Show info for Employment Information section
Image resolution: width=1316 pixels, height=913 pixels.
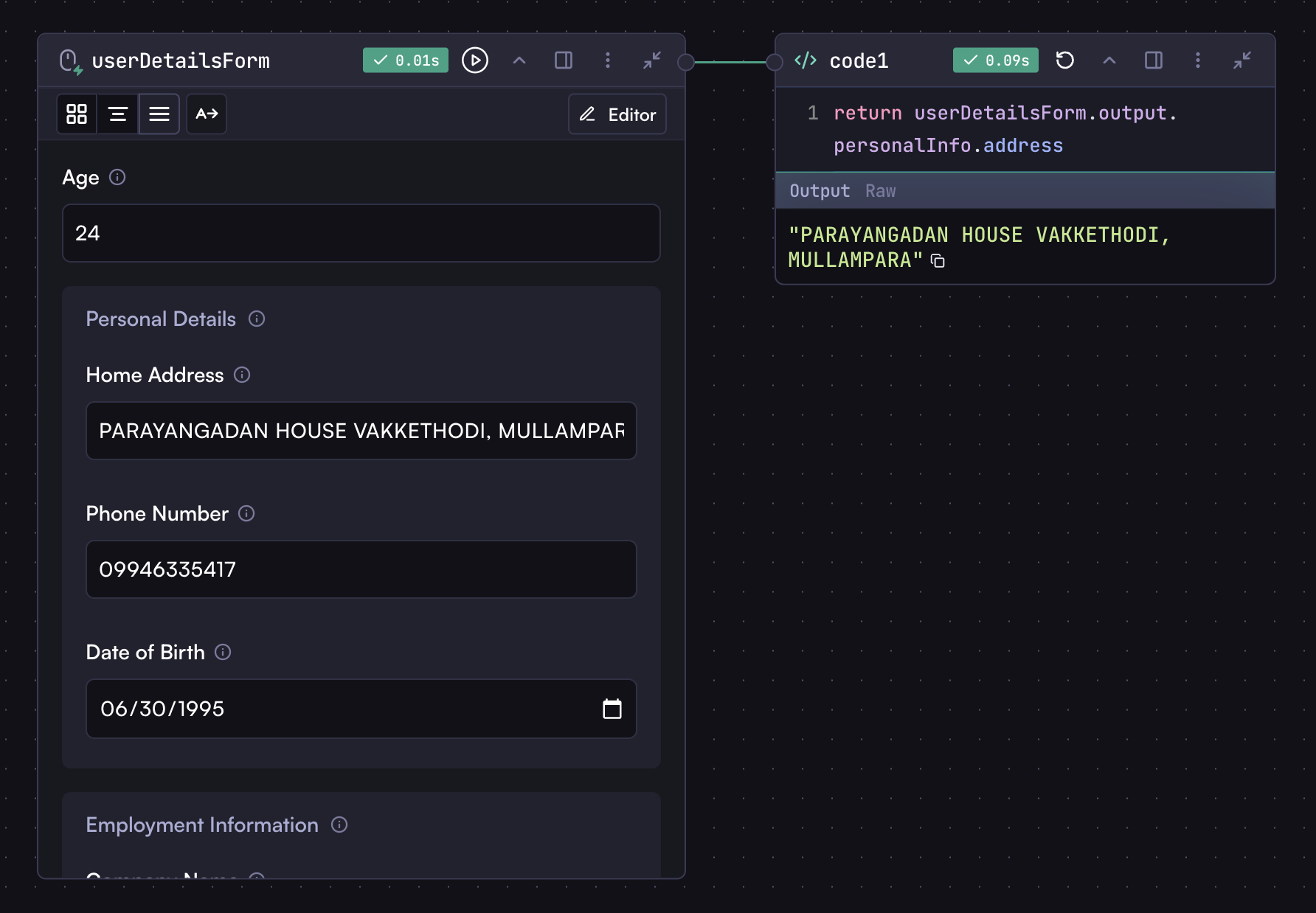click(x=339, y=825)
